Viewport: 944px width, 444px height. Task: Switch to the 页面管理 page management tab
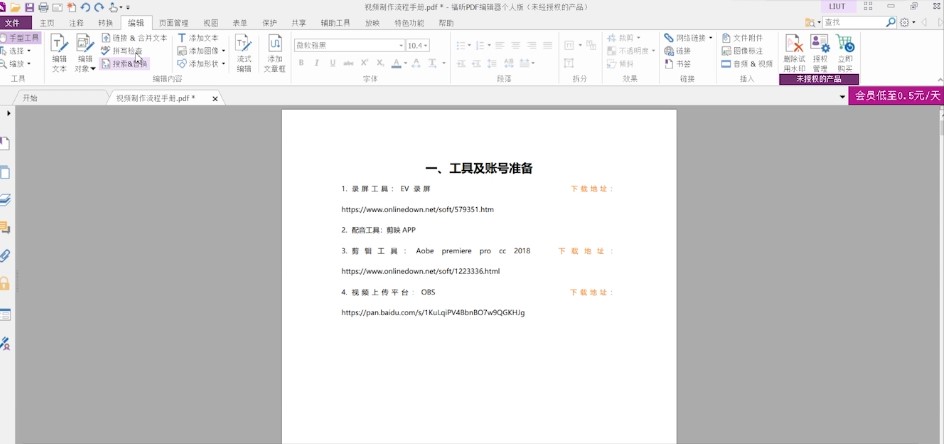point(173,23)
